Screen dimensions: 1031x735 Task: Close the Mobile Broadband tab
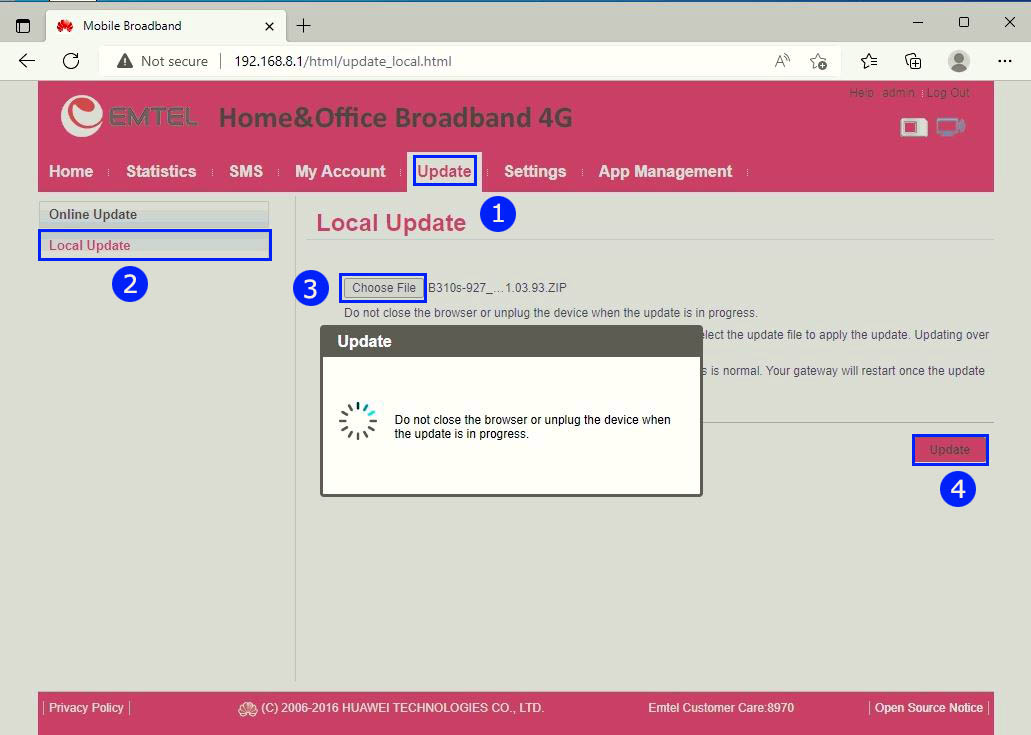click(x=269, y=26)
